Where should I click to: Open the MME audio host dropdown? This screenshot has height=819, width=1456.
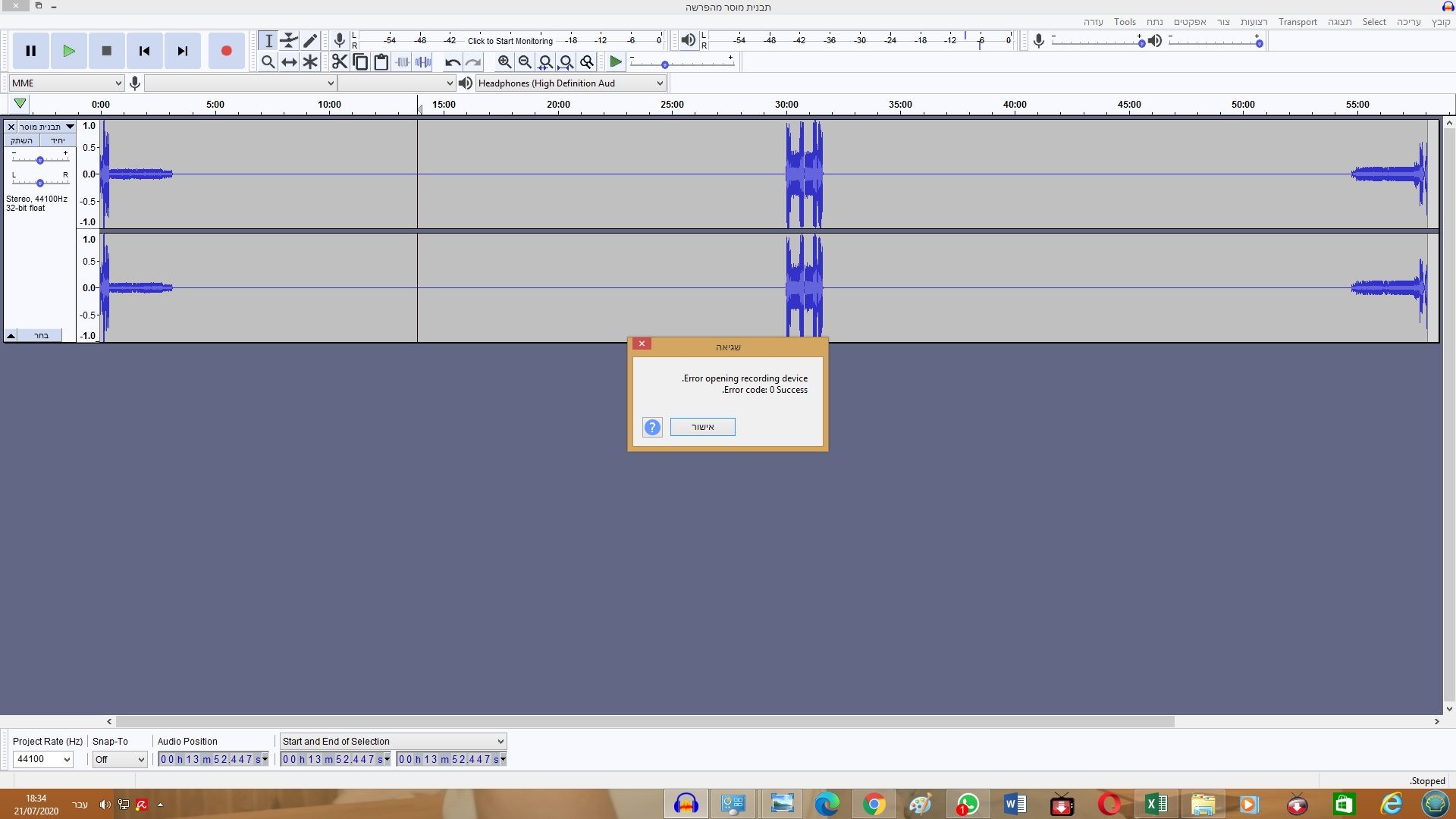pos(67,83)
